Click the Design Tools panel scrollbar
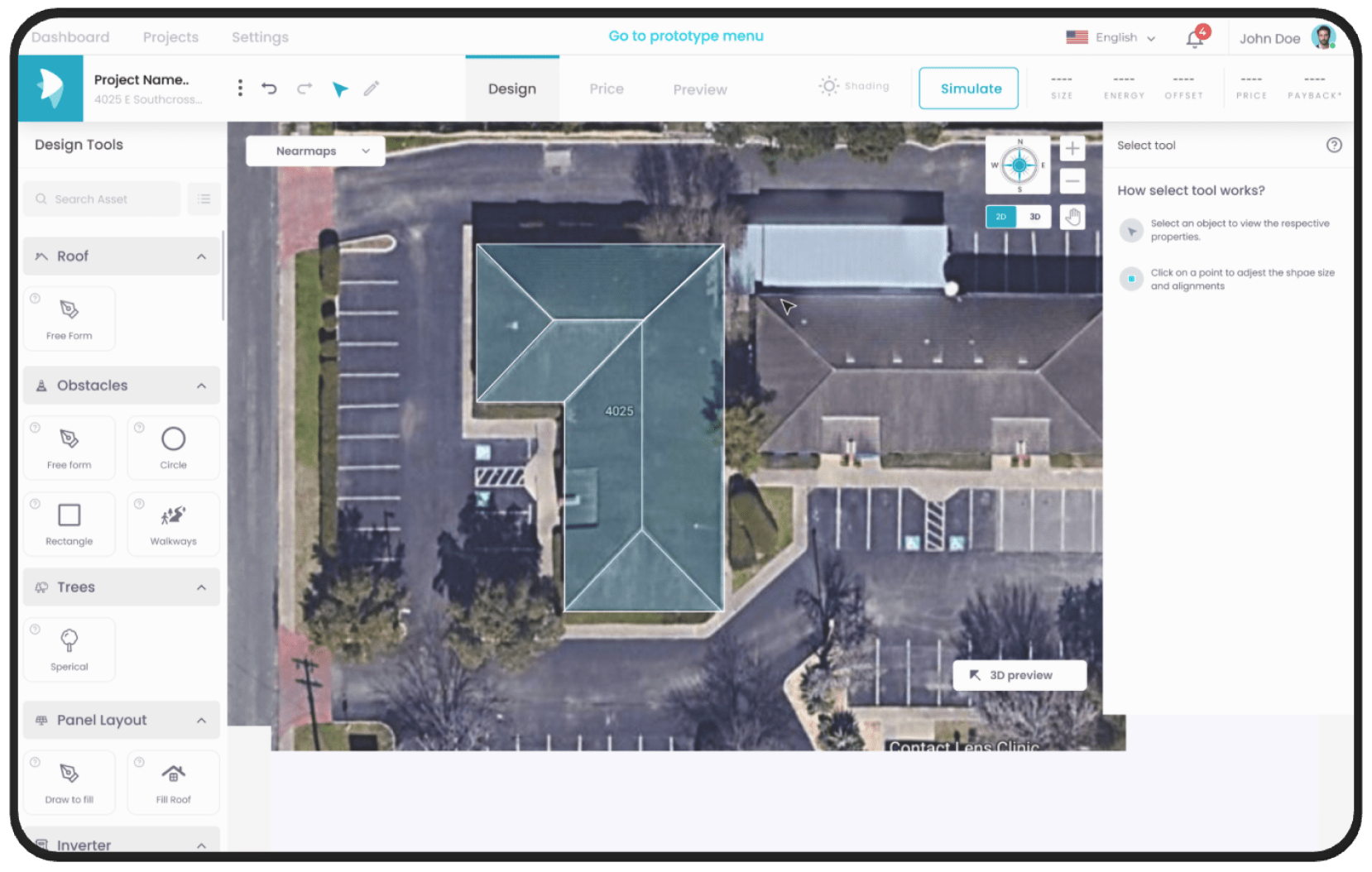The image size is (1372, 872). (x=223, y=275)
